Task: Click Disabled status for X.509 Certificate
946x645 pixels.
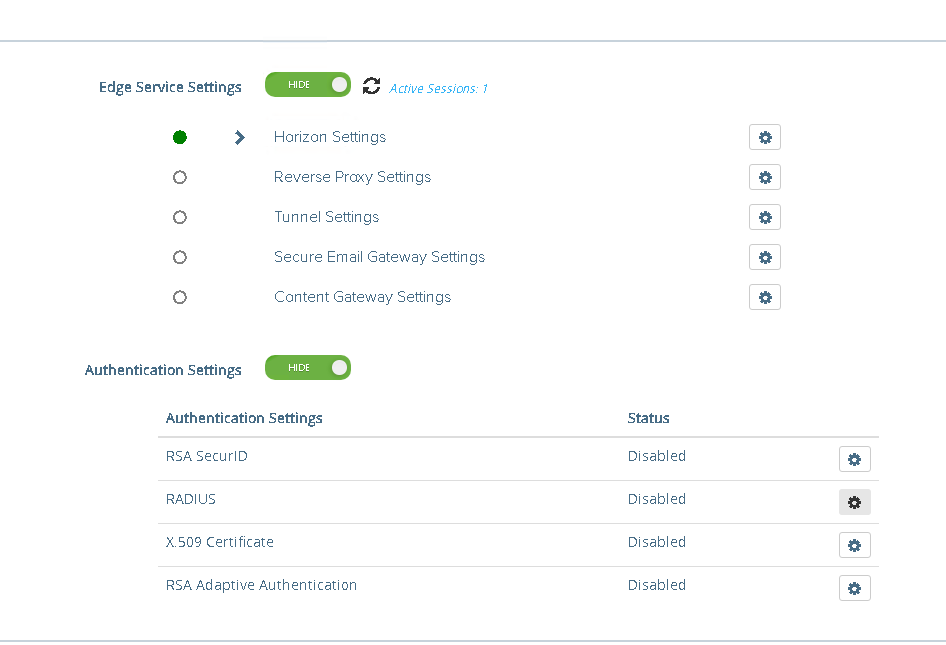Action: point(656,542)
